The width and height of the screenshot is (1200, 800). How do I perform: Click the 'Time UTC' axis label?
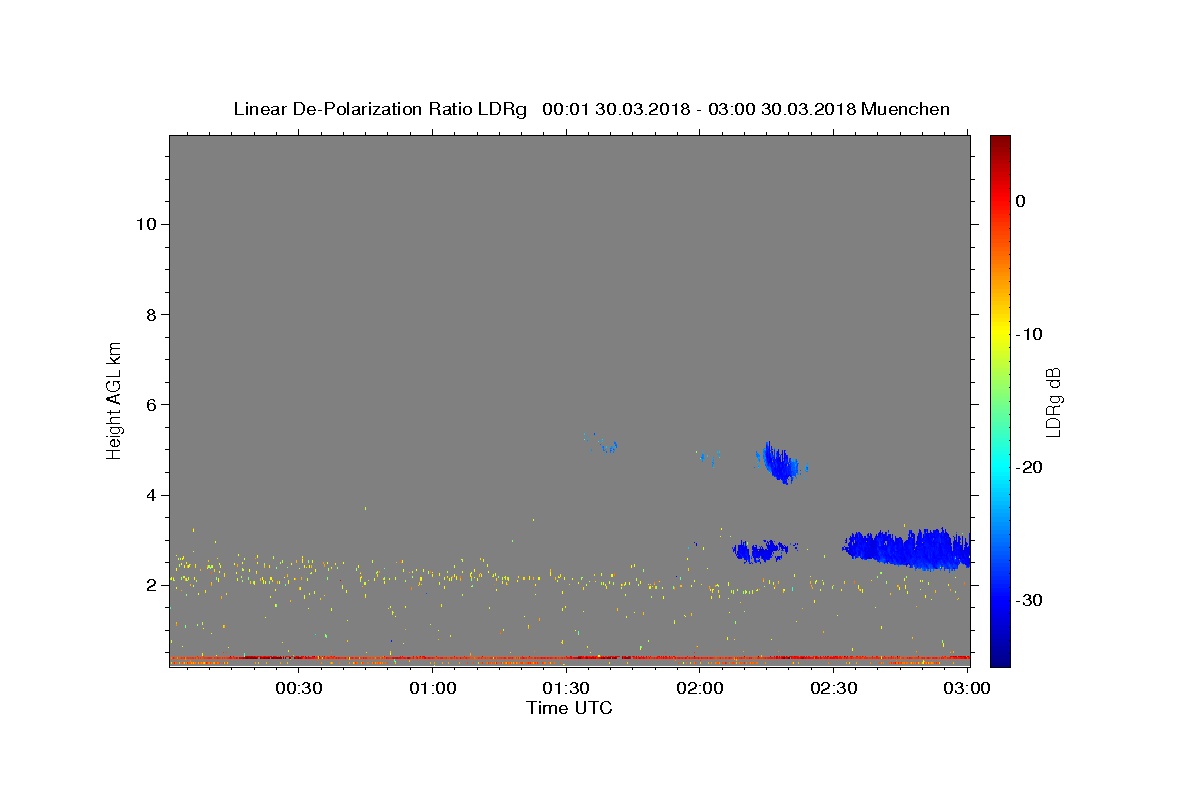pyautogui.click(x=569, y=708)
